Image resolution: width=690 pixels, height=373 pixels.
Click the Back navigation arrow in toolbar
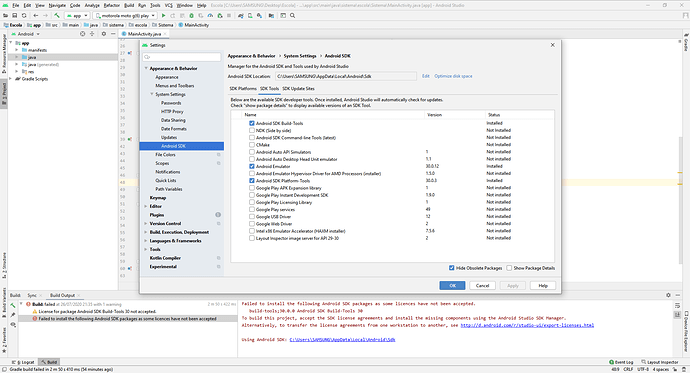[x=36, y=15]
